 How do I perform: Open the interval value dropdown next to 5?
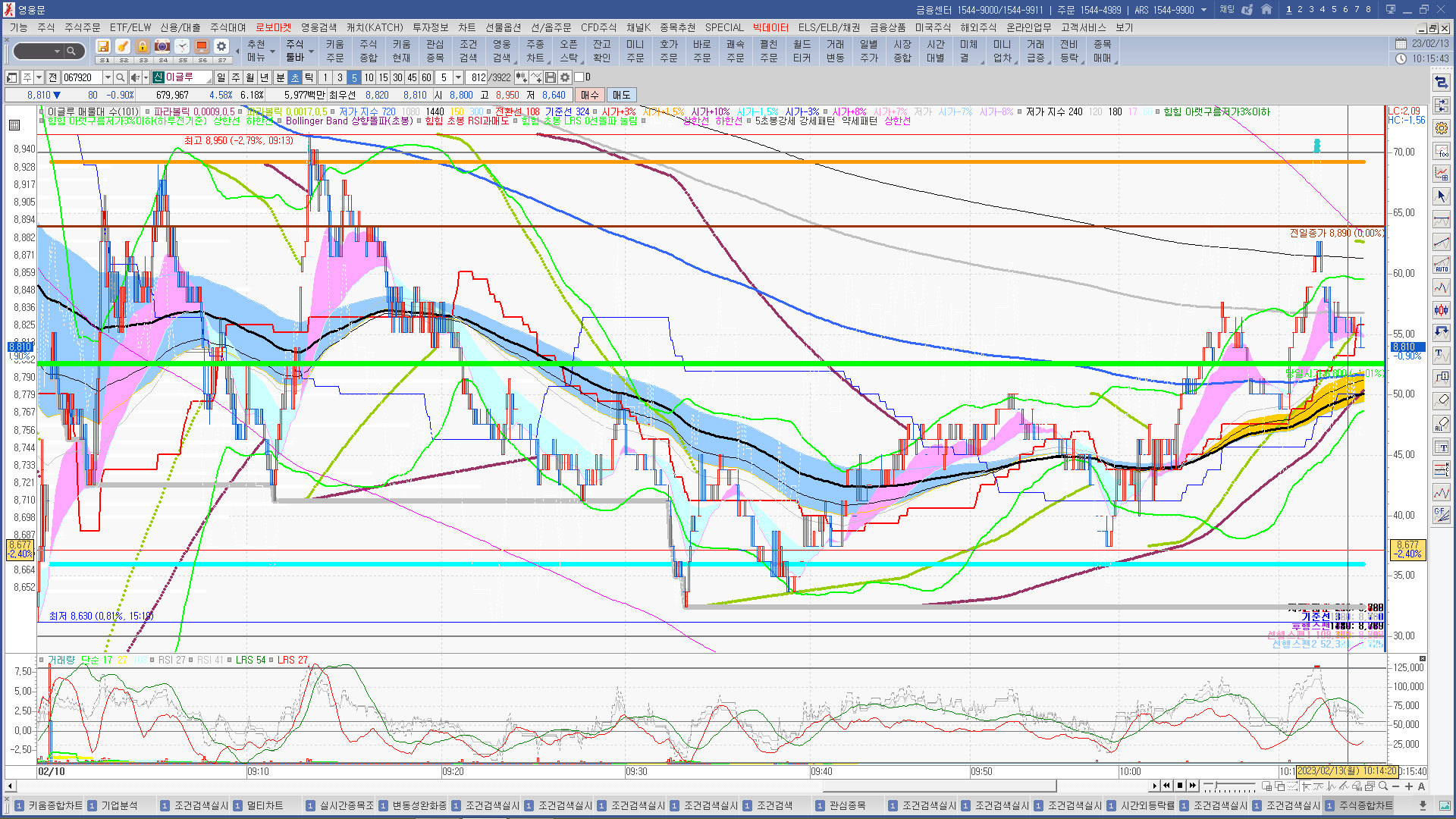click(x=458, y=77)
